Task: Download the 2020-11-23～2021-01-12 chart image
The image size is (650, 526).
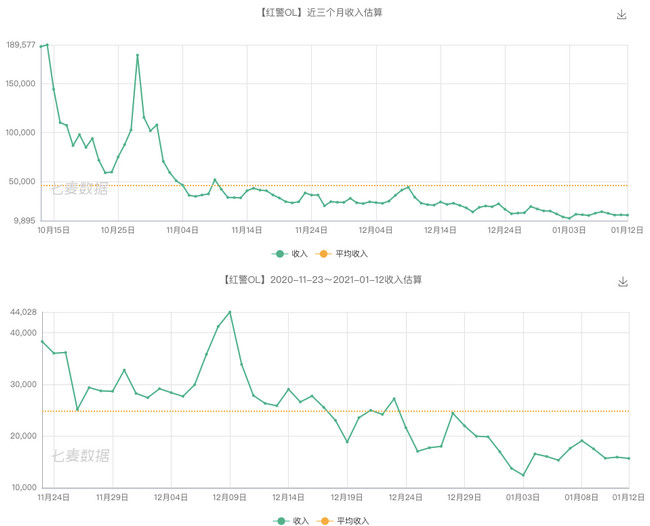Action: point(622,282)
